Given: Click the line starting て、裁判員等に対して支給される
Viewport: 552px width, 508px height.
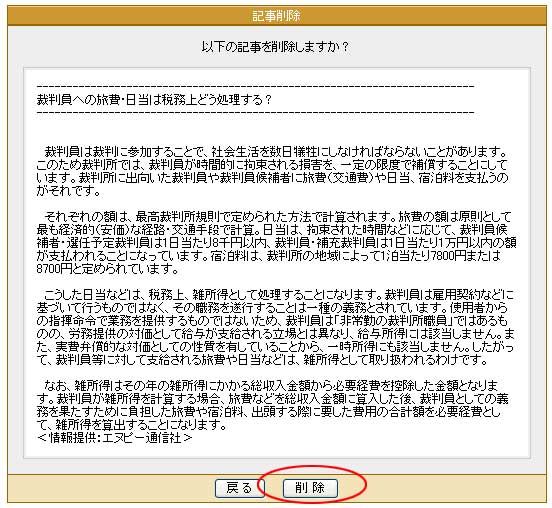Looking at the screenshot, I should [x=262, y=360].
